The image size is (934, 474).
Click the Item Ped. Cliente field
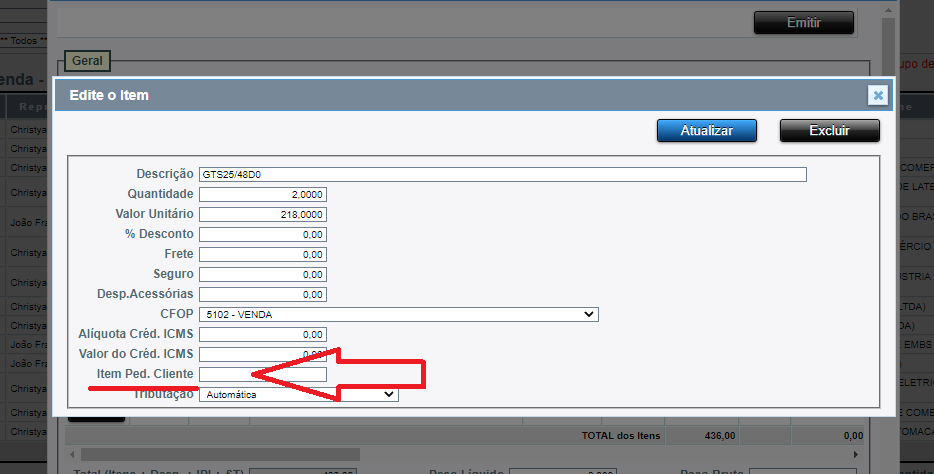(x=262, y=374)
